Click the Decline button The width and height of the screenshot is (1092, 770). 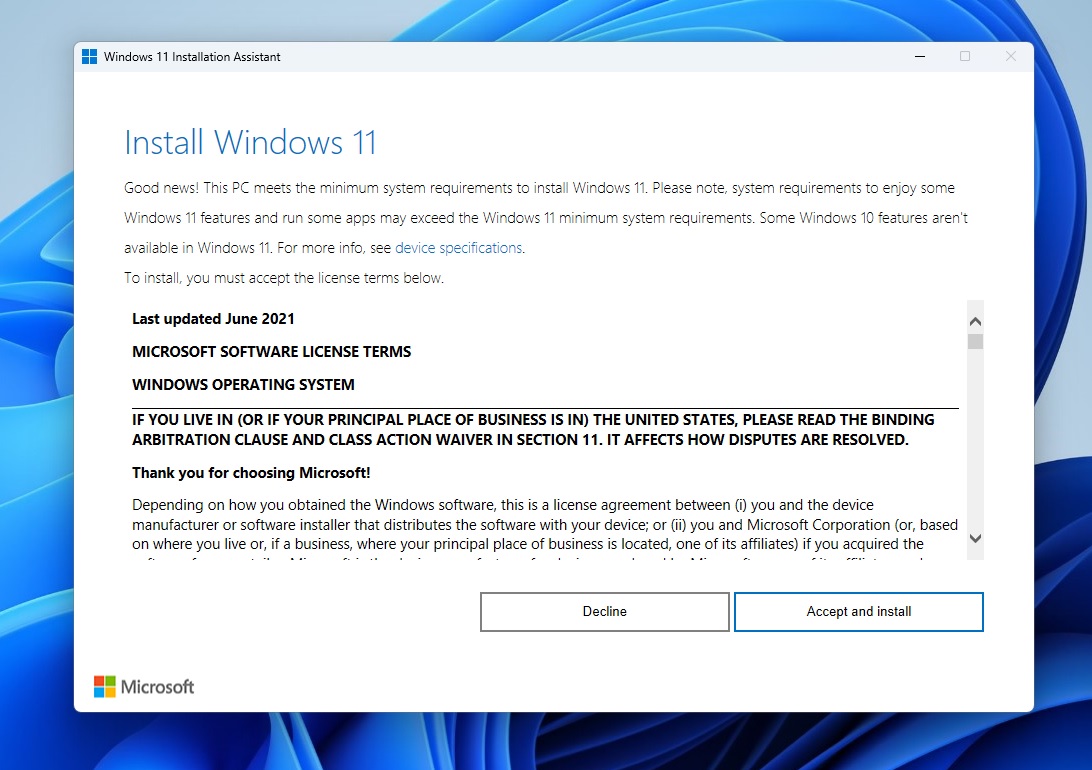pyautogui.click(x=604, y=611)
